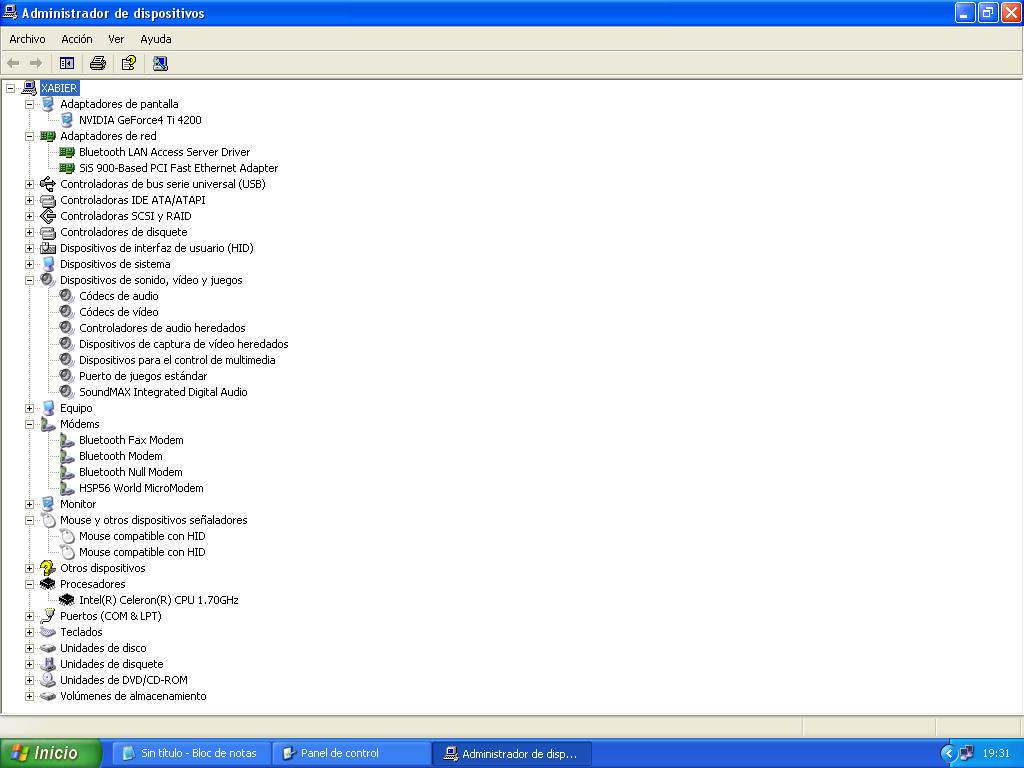
Task: Select Controladores de audio heredados
Action: point(163,328)
